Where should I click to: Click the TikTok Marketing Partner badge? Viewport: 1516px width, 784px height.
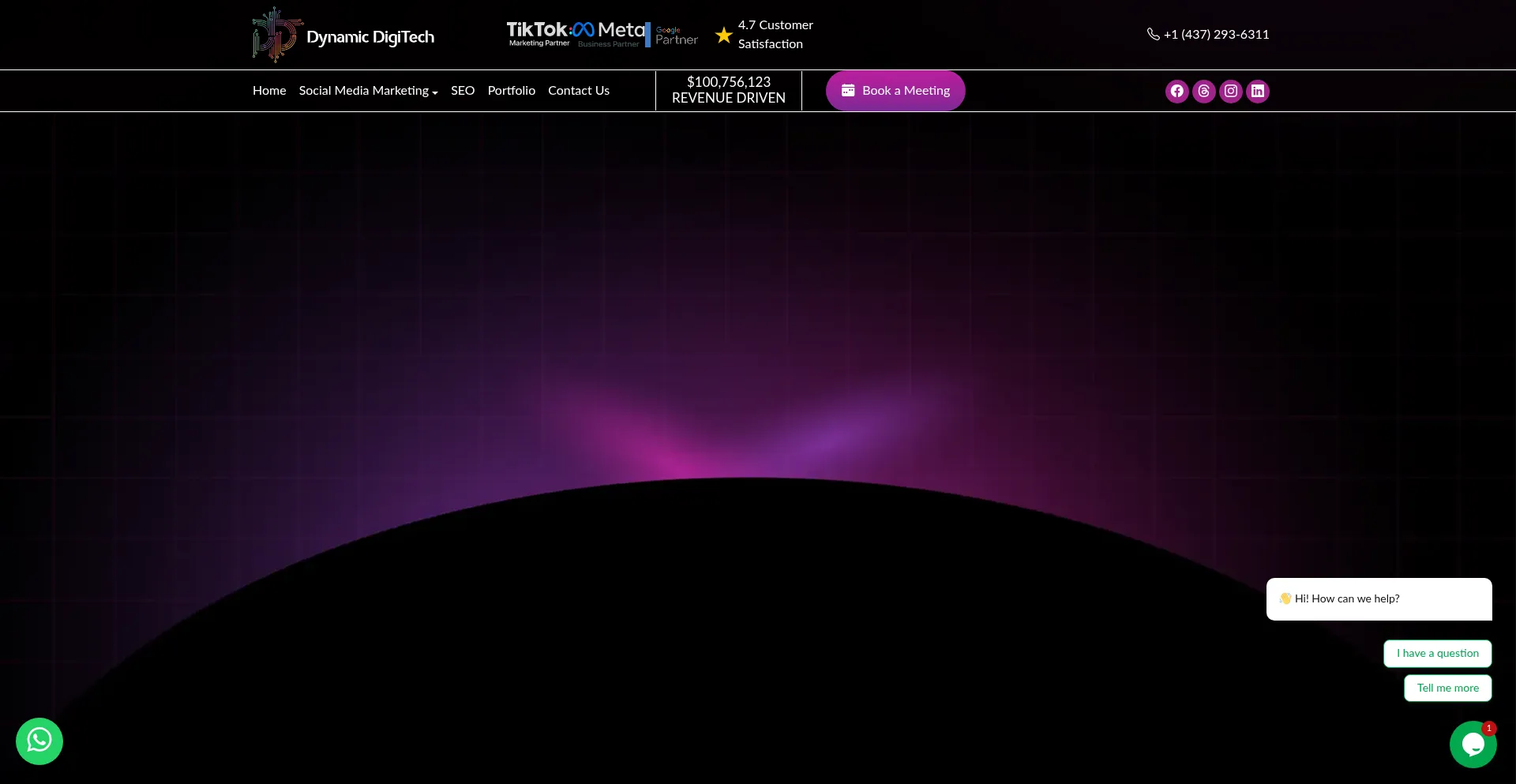click(x=538, y=34)
